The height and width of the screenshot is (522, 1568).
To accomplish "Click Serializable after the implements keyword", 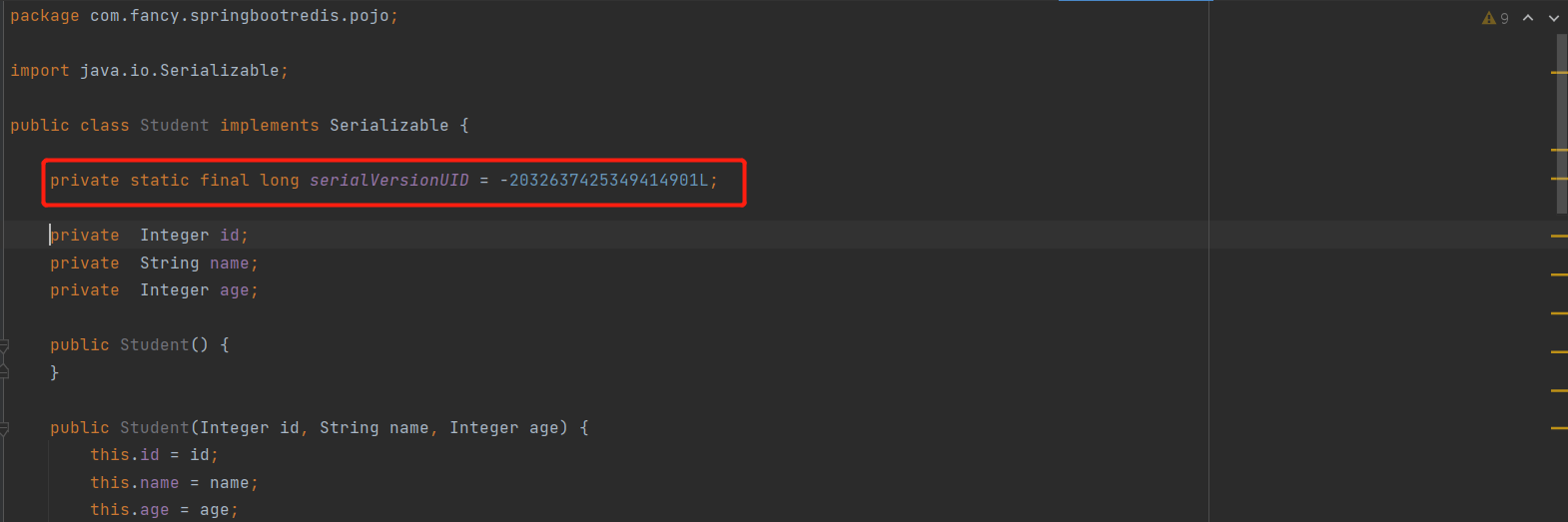I will pos(389,126).
